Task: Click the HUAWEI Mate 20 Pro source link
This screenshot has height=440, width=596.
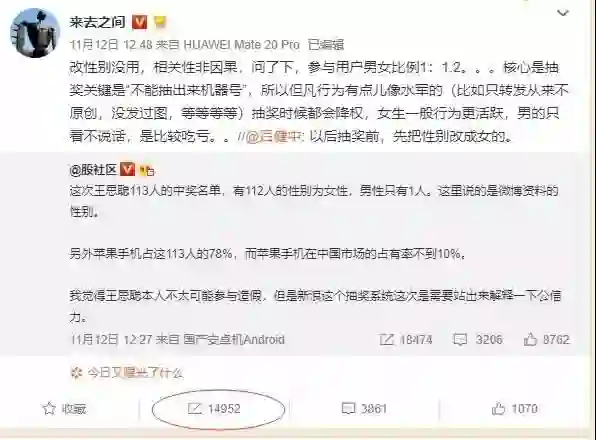Action: (242, 45)
